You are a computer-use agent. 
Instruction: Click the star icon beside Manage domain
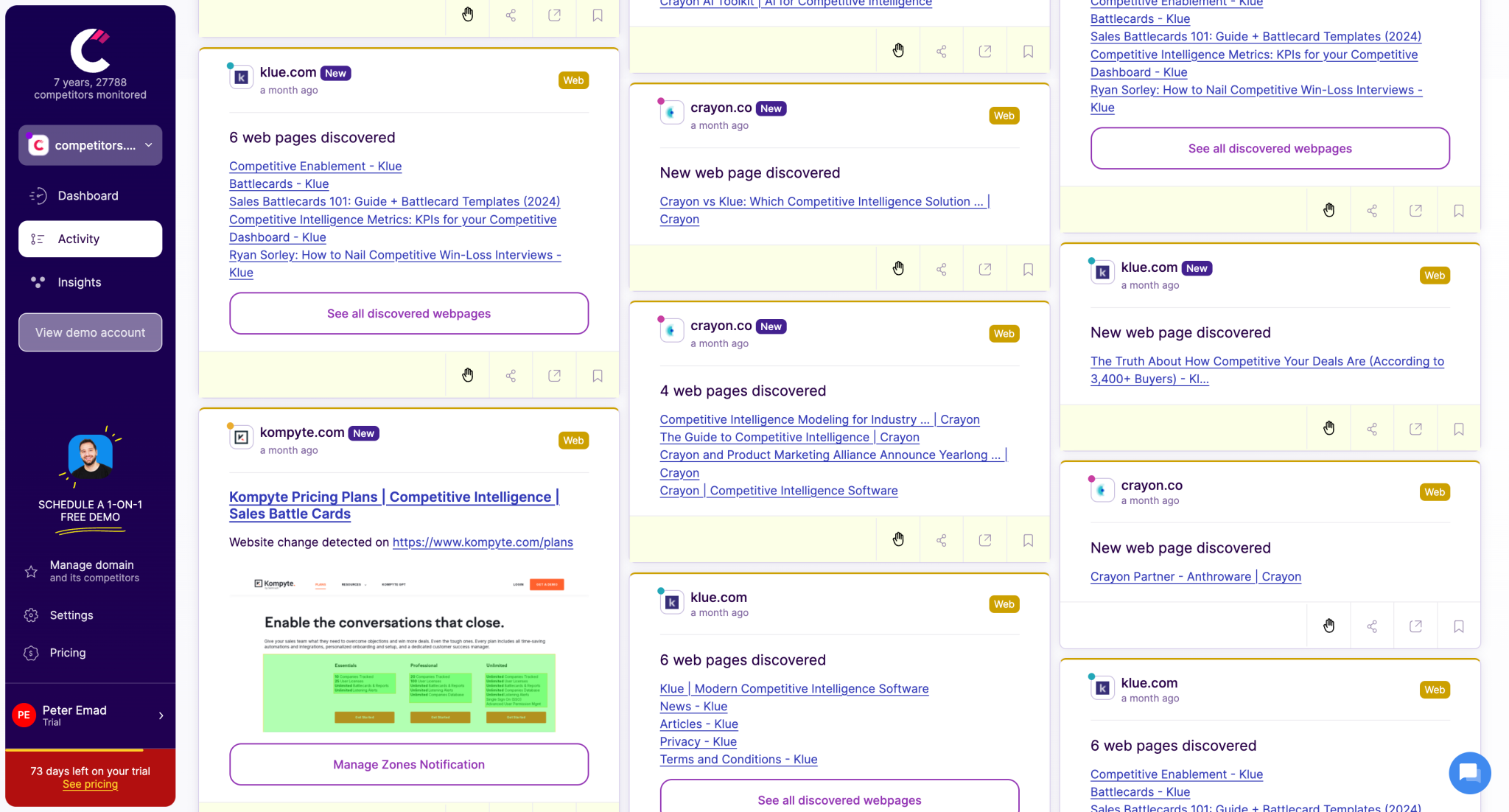(x=31, y=572)
